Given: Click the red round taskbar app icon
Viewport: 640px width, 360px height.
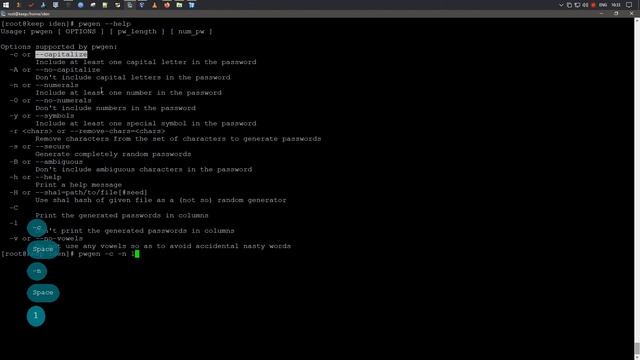Looking at the screenshot, I should (167, 5).
